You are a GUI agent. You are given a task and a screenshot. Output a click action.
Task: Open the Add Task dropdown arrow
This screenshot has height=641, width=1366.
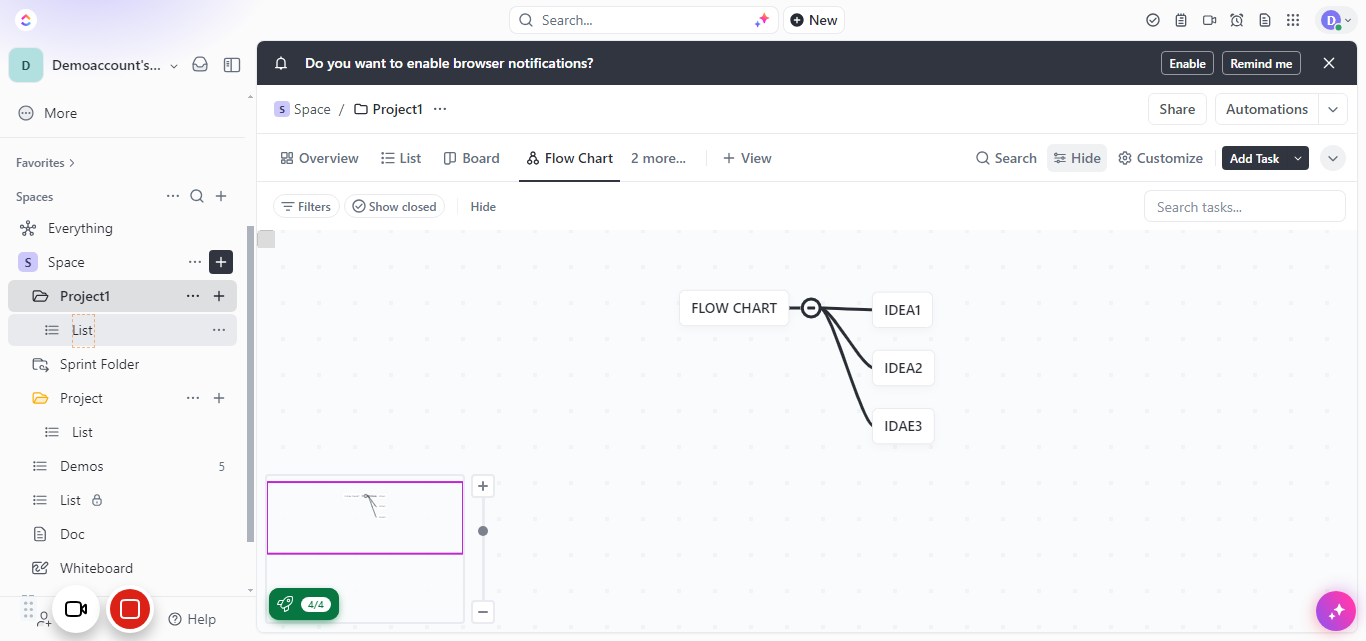1298,158
